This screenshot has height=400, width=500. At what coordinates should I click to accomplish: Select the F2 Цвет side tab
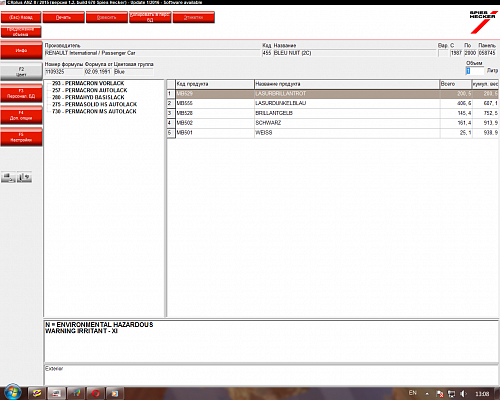pos(21,72)
